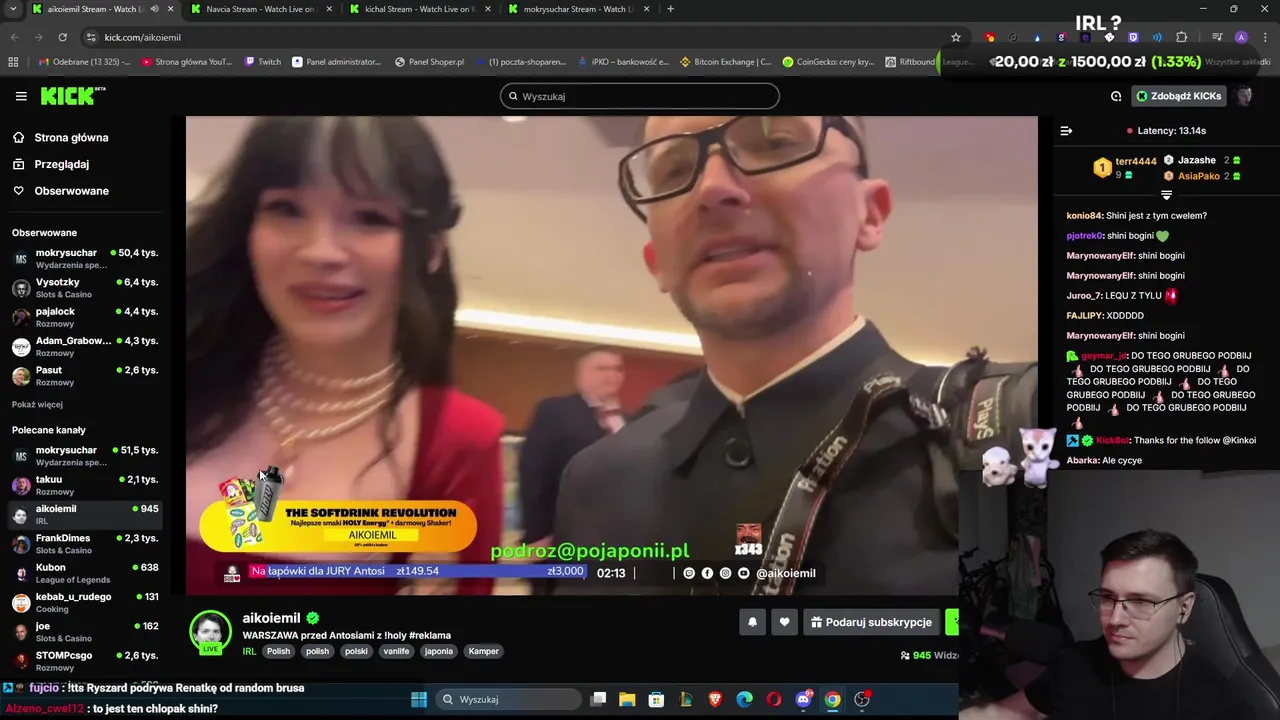1280x720 pixels.
Task: Open the IRL category link
Action: coord(249,651)
